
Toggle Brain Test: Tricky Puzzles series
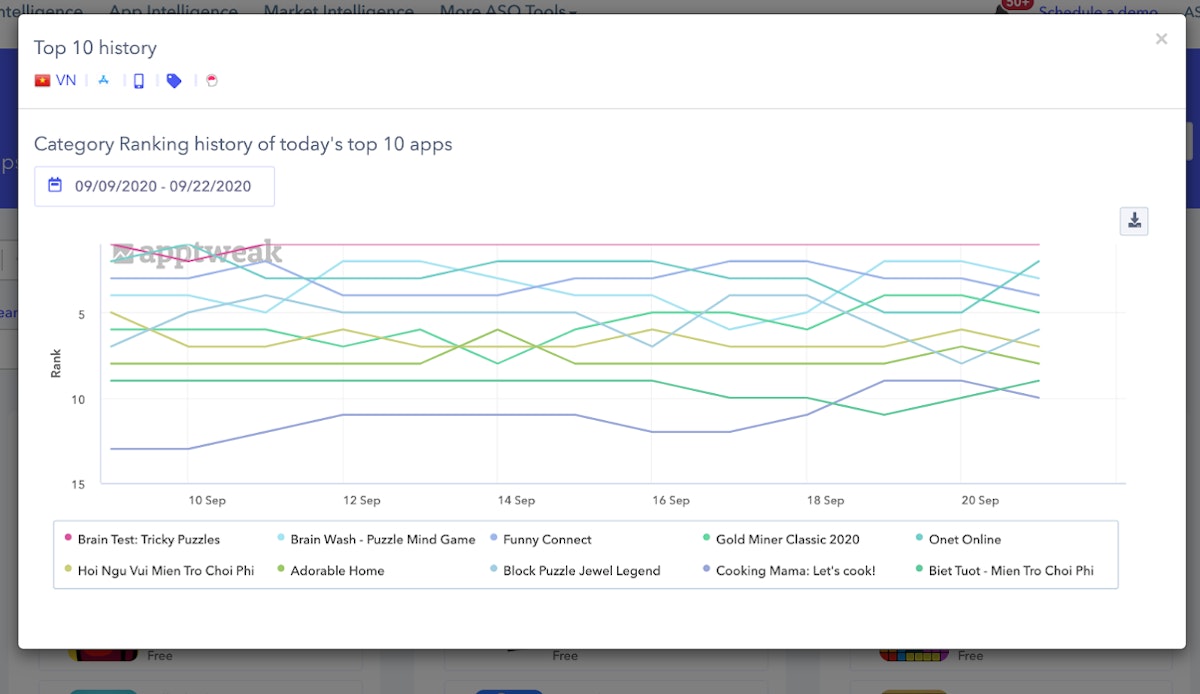click(148, 539)
